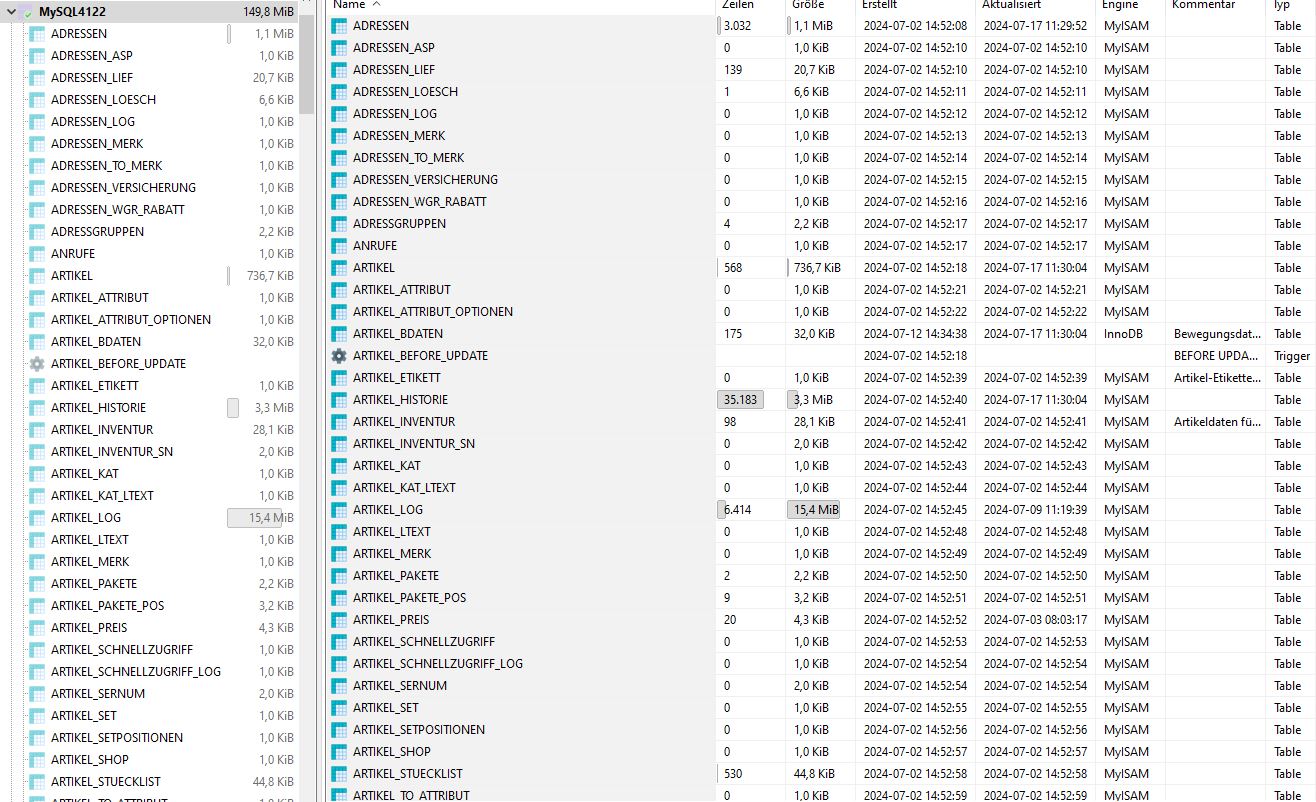Viewport: 1316px width, 802px height.
Task: Click ARTIKEL_PREIS table icon in sidebar tree
Action: click(x=37, y=628)
